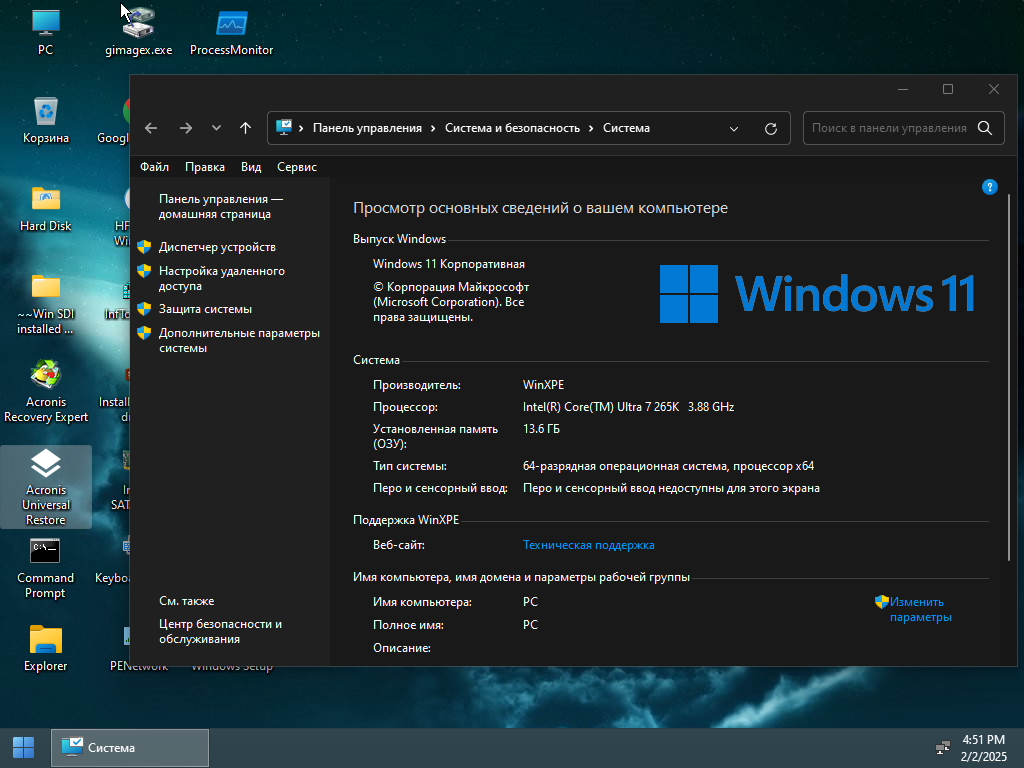
Task: Click the См. также heading
Action: pyautogui.click(x=186, y=601)
